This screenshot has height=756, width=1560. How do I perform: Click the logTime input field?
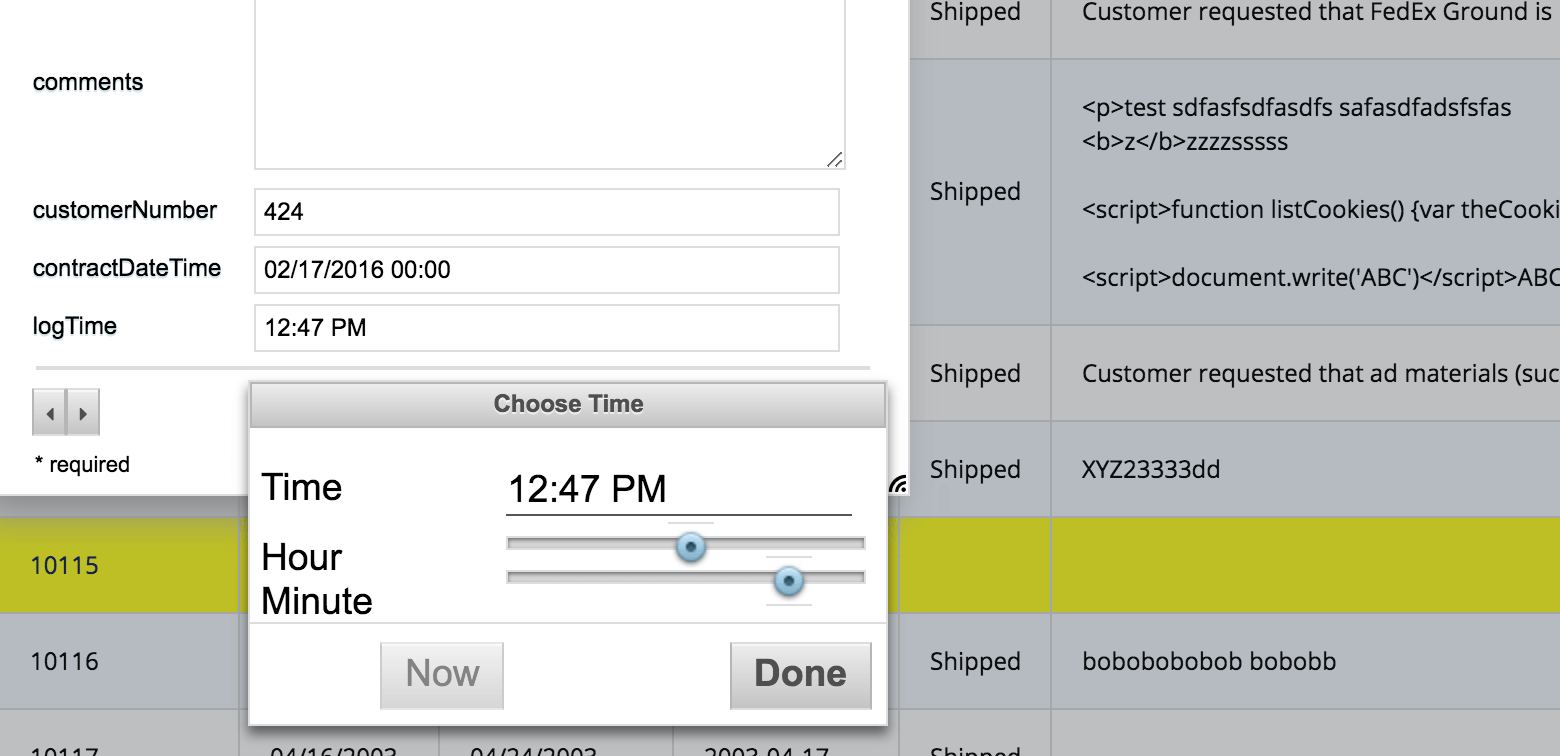pyautogui.click(x=547, y=328)
